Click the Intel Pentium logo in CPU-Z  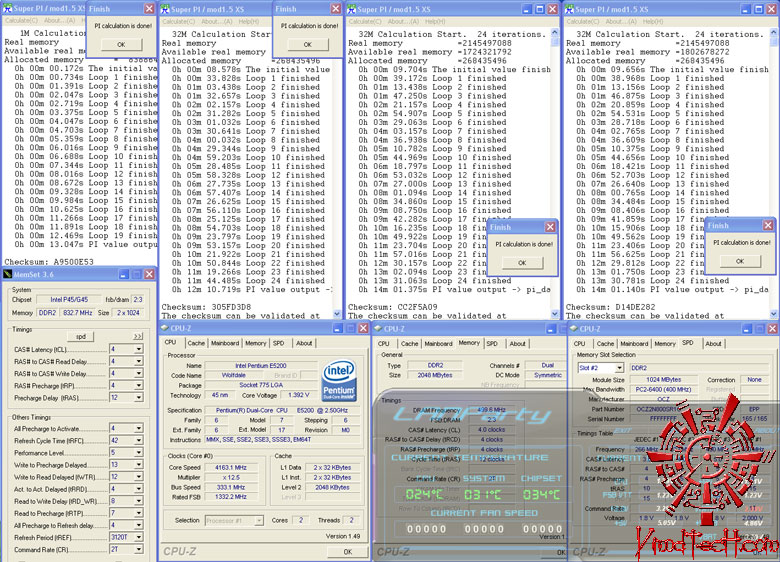[x=339, y=380]
